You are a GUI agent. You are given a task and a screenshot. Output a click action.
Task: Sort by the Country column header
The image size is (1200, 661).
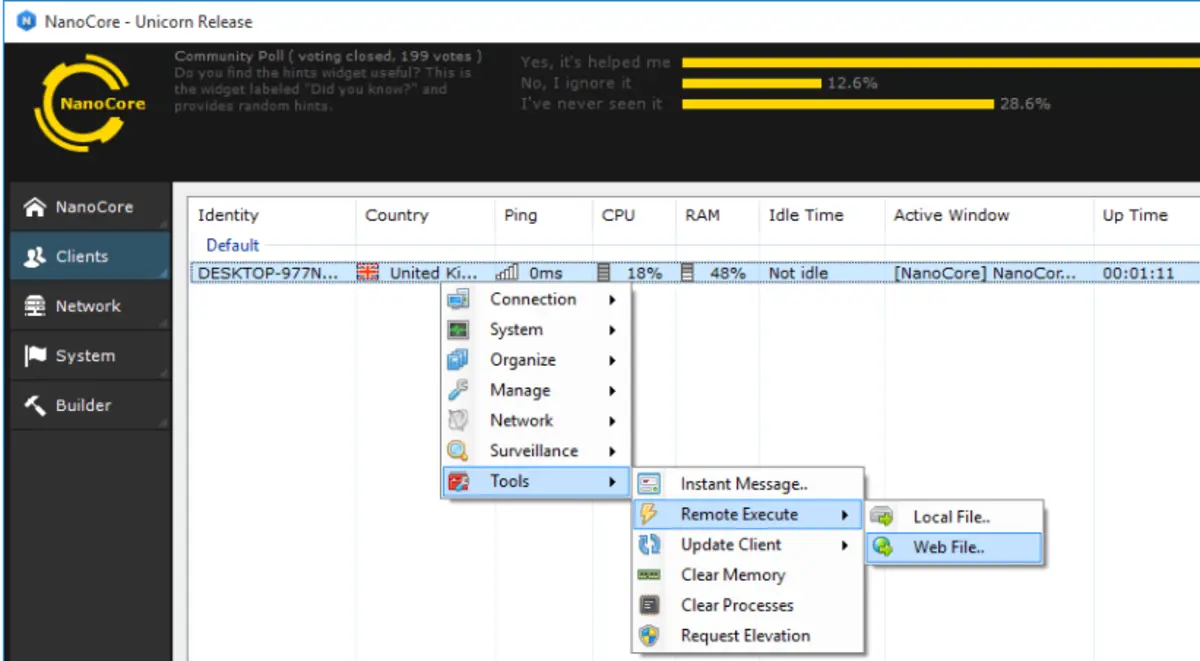tap(425, 215)
